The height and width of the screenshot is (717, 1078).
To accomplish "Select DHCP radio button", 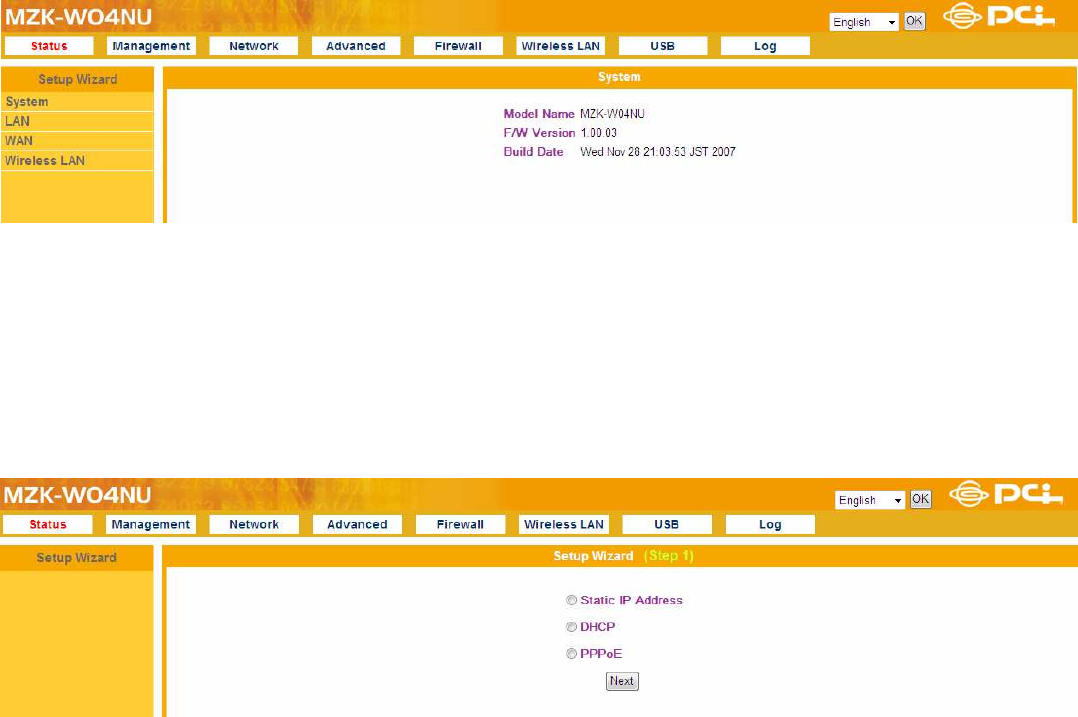I will (571, 627).
